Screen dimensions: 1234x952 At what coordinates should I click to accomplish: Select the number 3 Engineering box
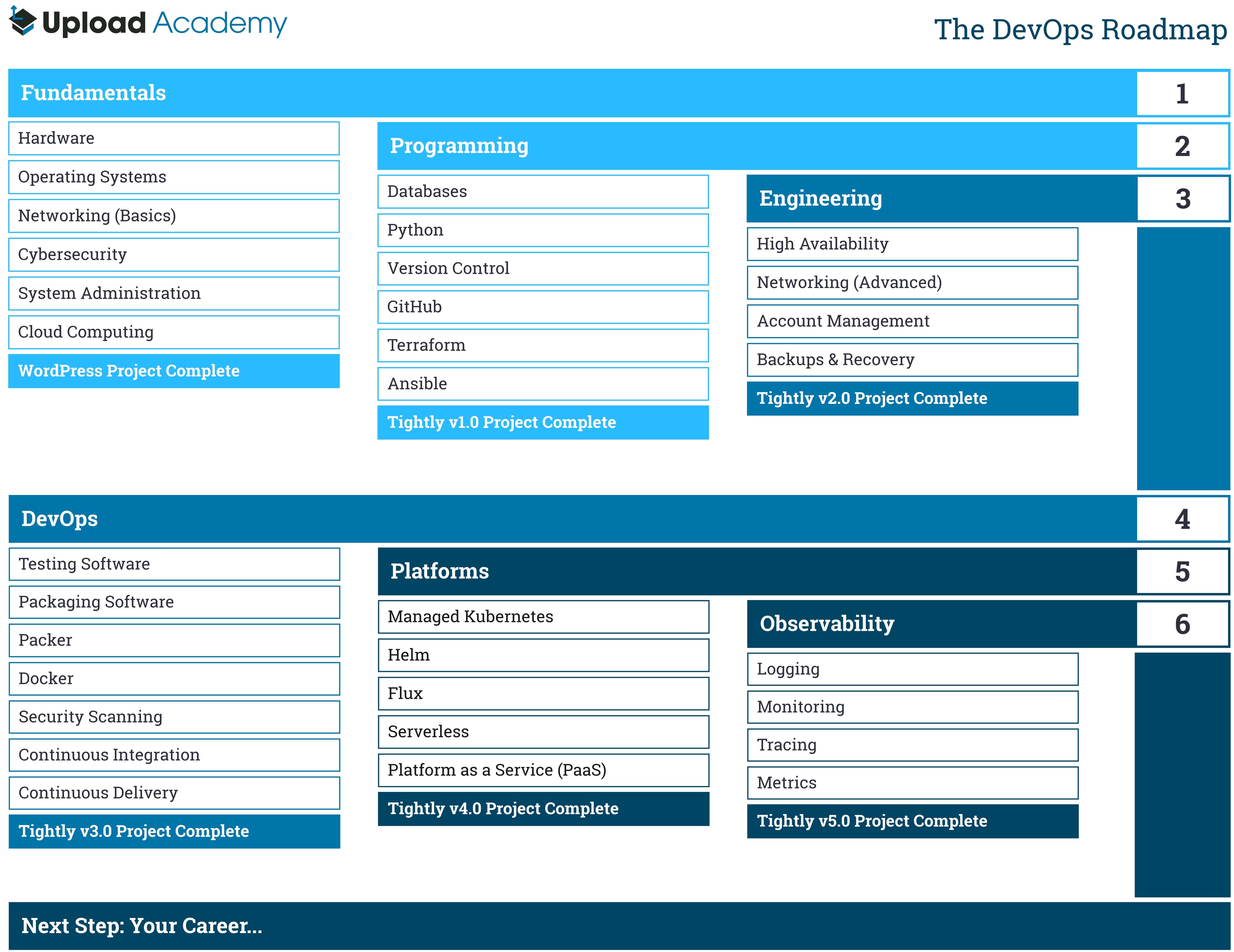coord(1182,198)
